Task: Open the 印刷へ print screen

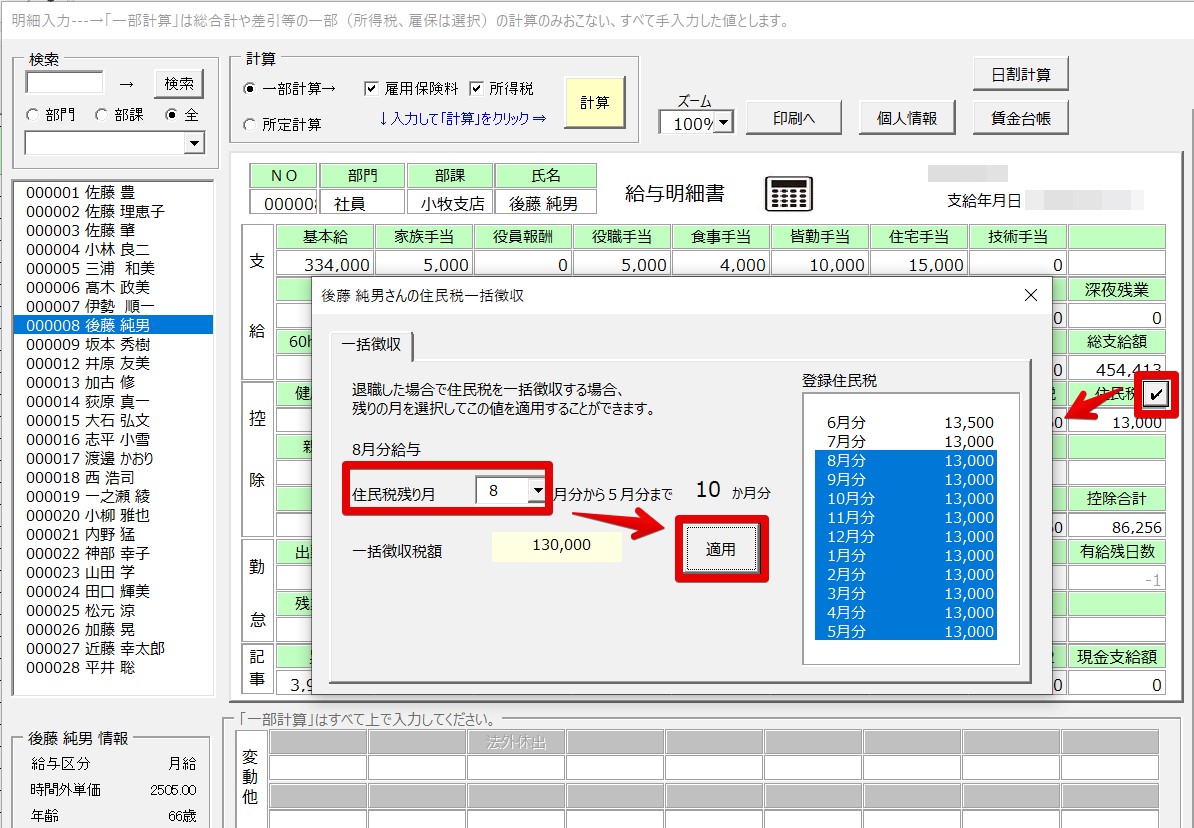Action: click(x=794, y=118)
